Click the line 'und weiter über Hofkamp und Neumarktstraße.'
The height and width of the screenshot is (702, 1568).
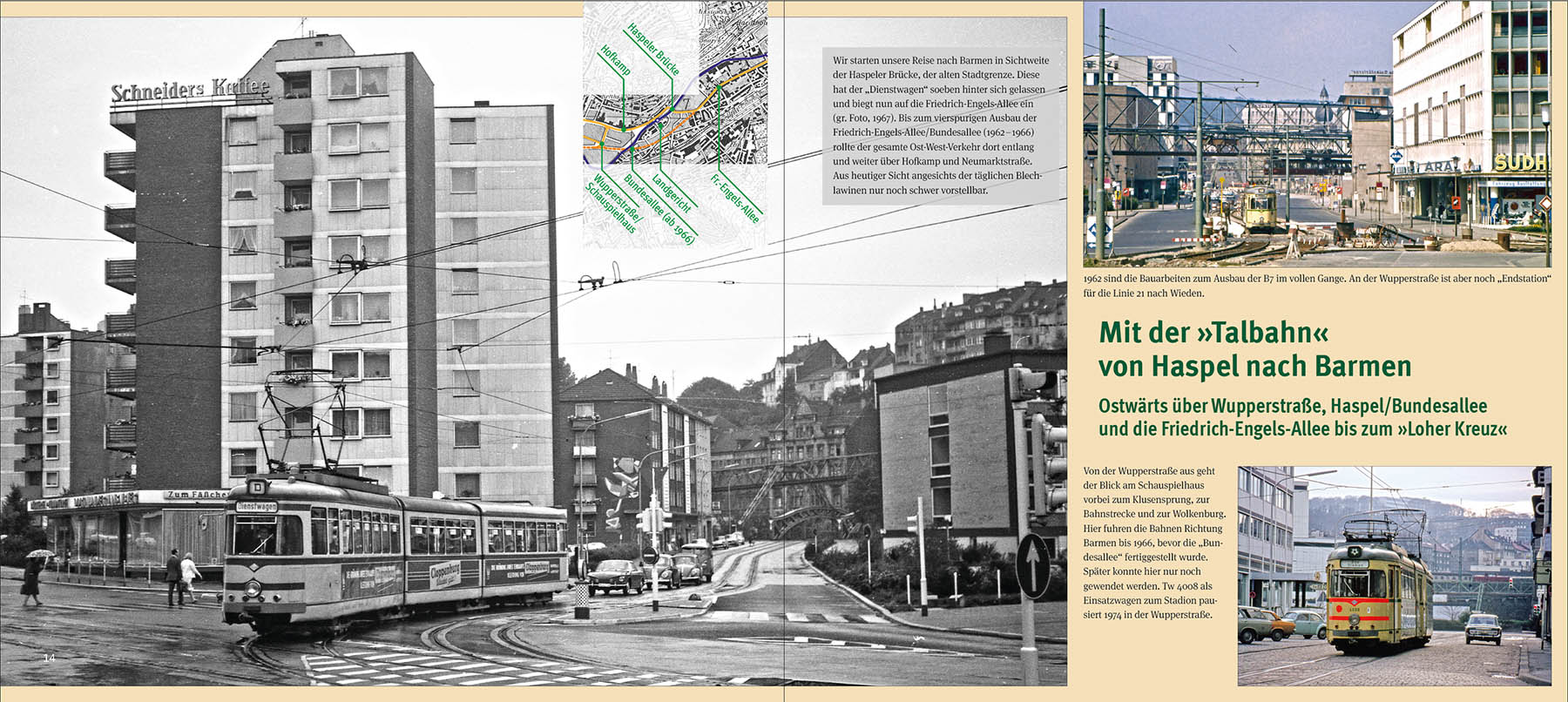click(x=931, y=161)
